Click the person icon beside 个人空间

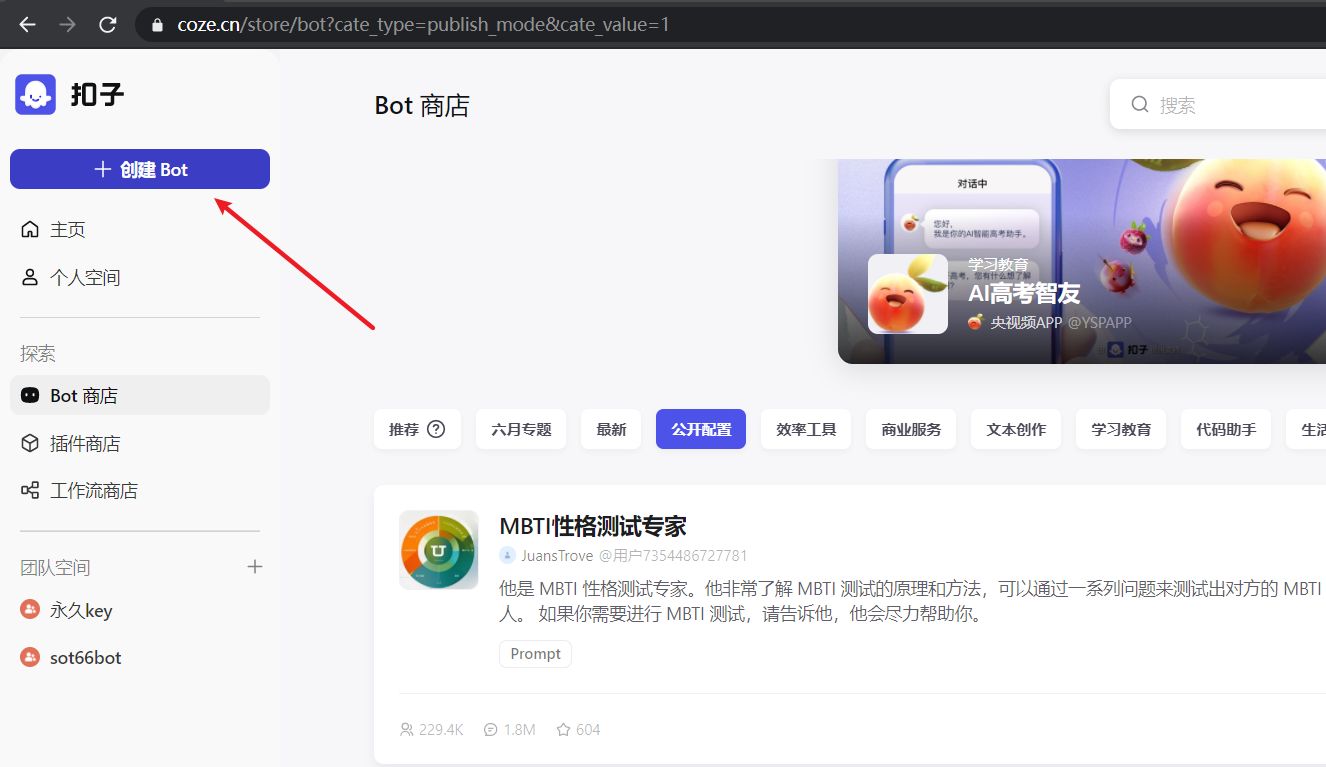30,277
